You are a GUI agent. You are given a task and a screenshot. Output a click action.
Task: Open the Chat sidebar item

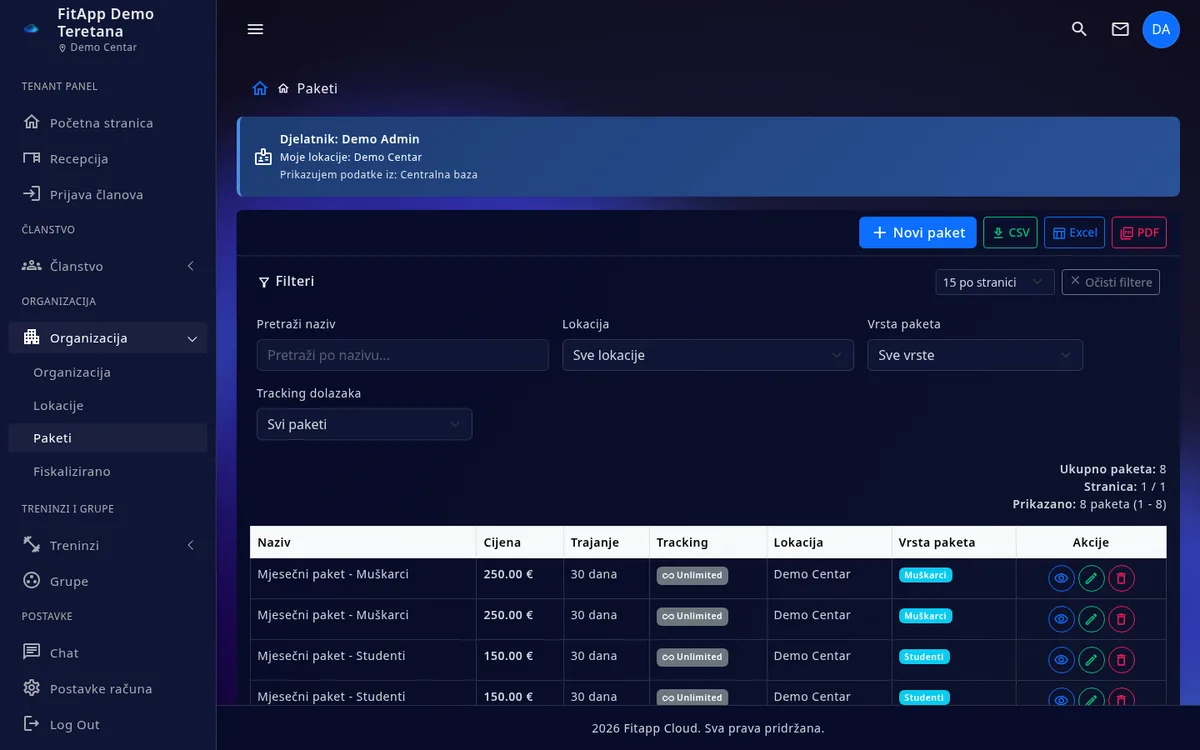coord(108,653)
